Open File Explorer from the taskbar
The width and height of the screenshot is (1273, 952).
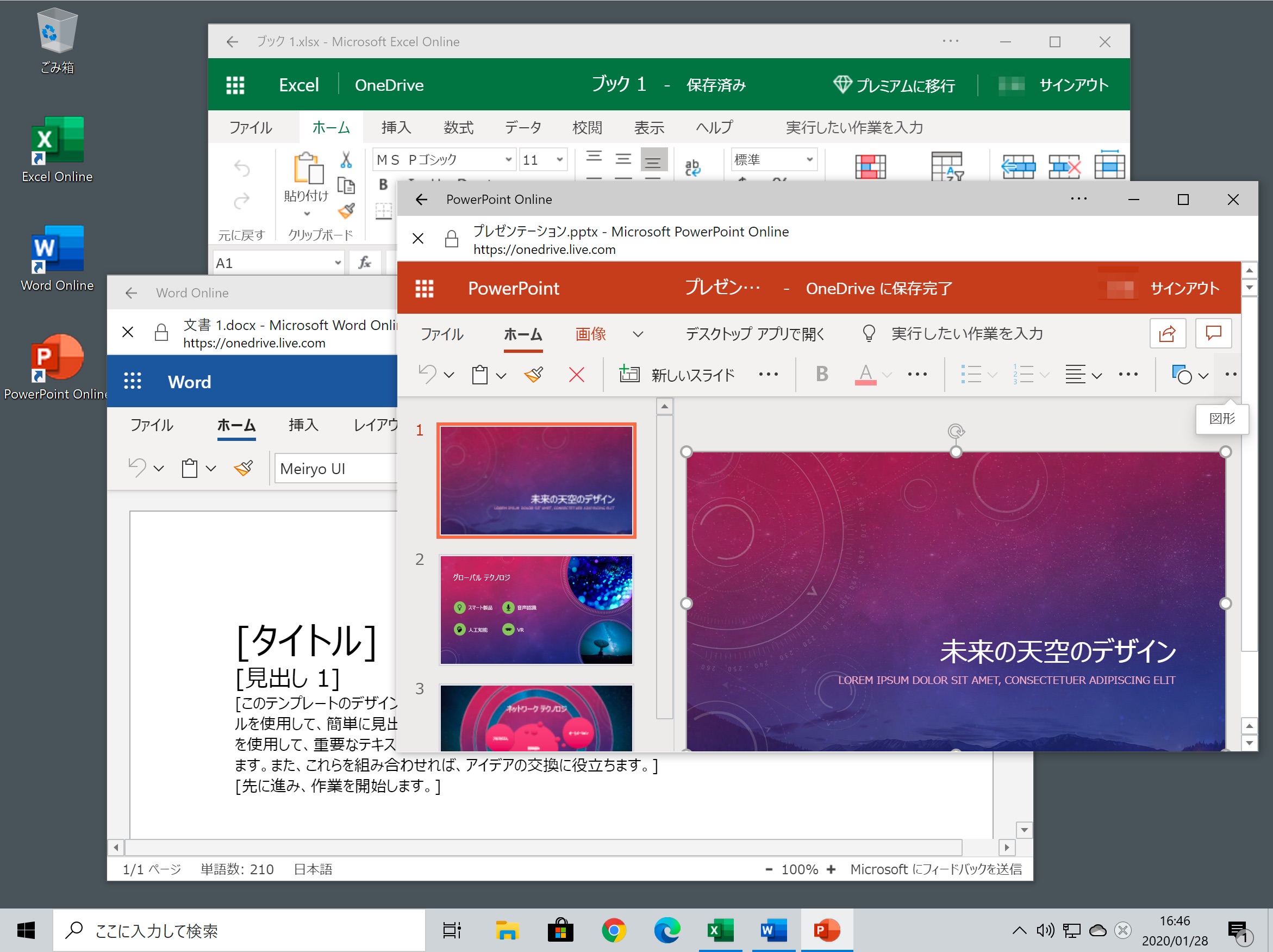tap(507, 930)
